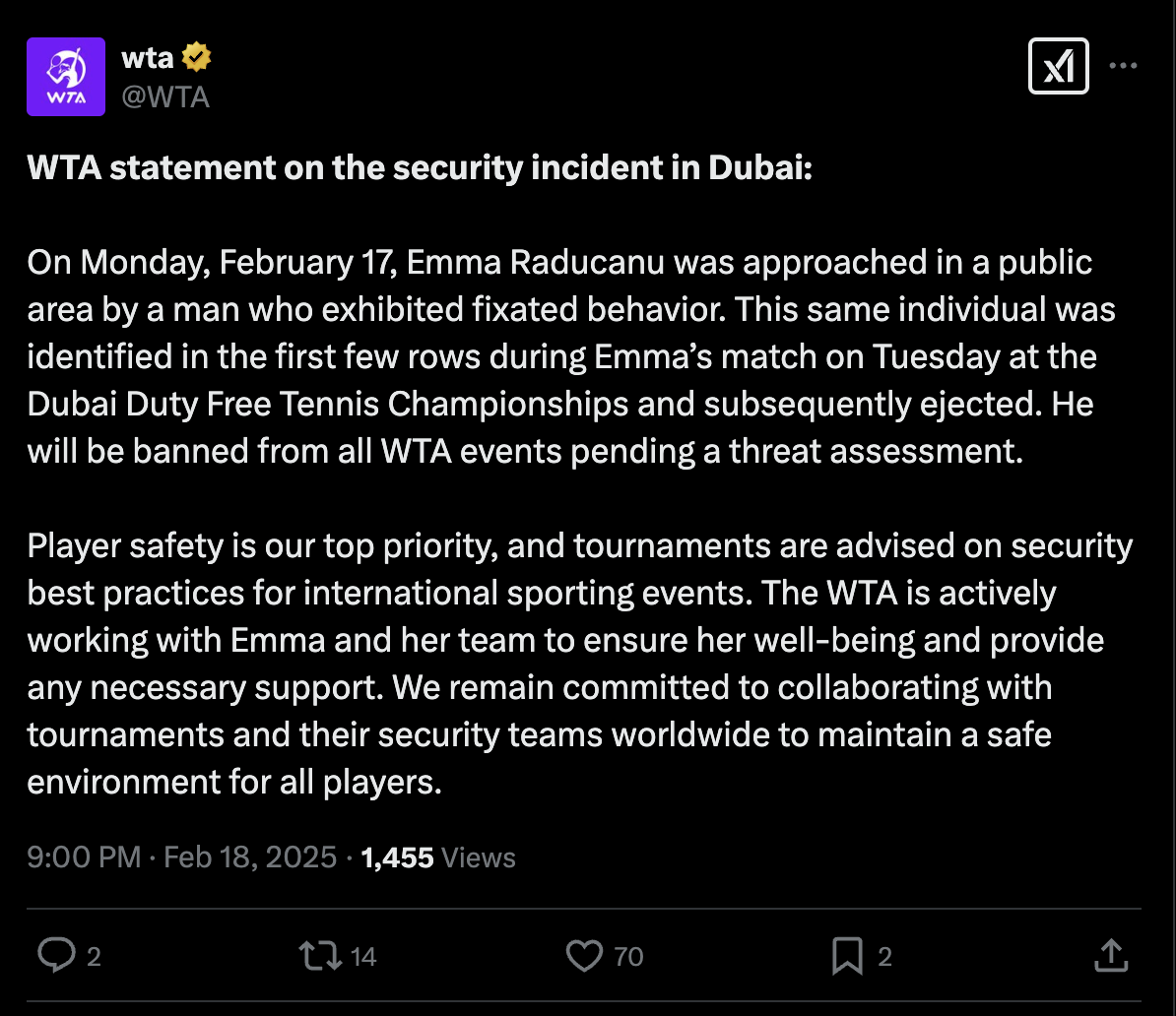Click the bold statement headline text

[x=420, y=168]
